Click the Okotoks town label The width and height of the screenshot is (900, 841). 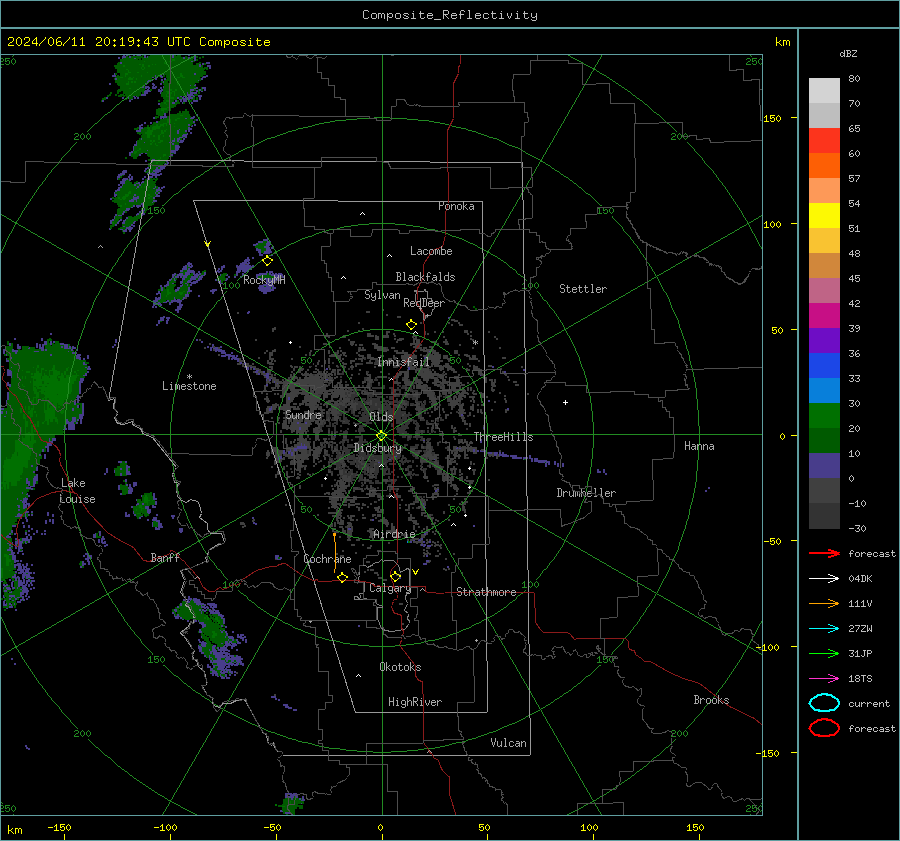click(400, 667)
